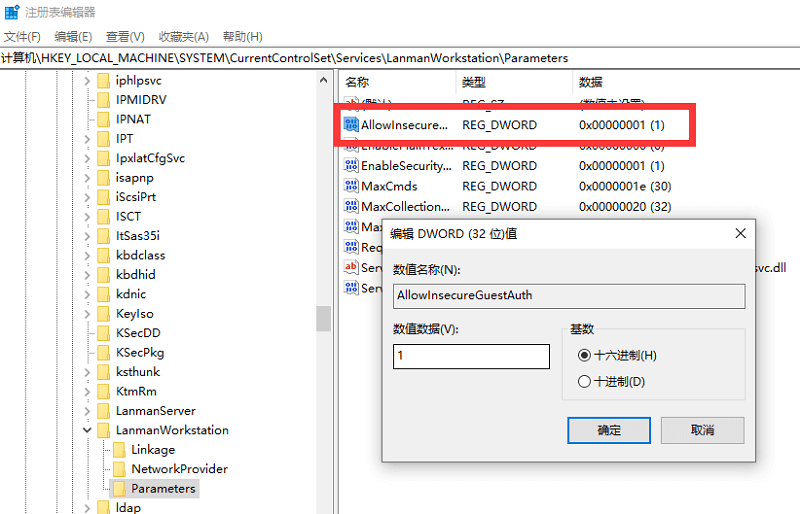800x514 pixels.
Task: Click the 数值数据(V) input field
Action: point(471,356)
